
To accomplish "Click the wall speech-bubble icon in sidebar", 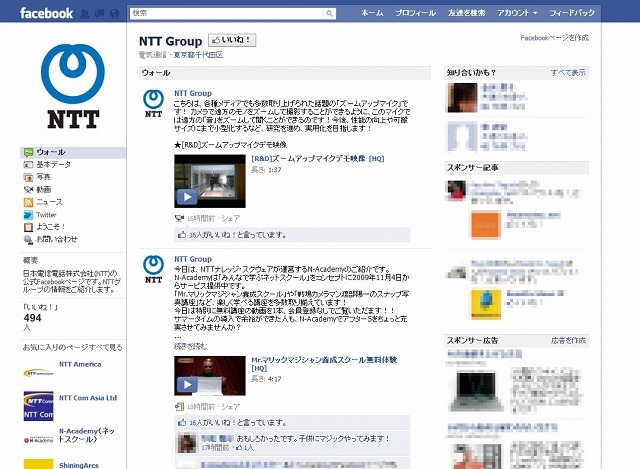I will click(28, 153).
